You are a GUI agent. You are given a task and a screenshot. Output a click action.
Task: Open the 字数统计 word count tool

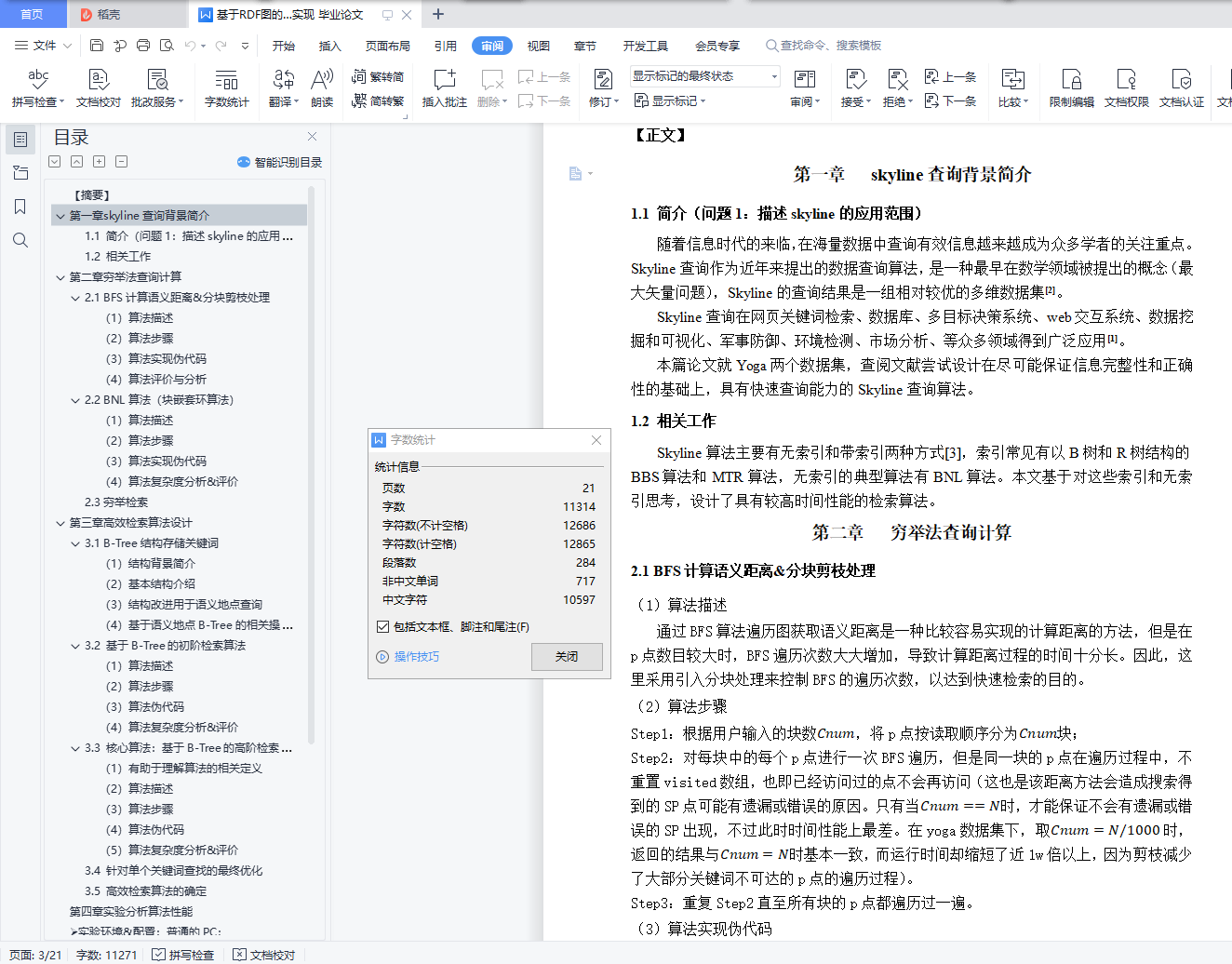coord(226,87)
